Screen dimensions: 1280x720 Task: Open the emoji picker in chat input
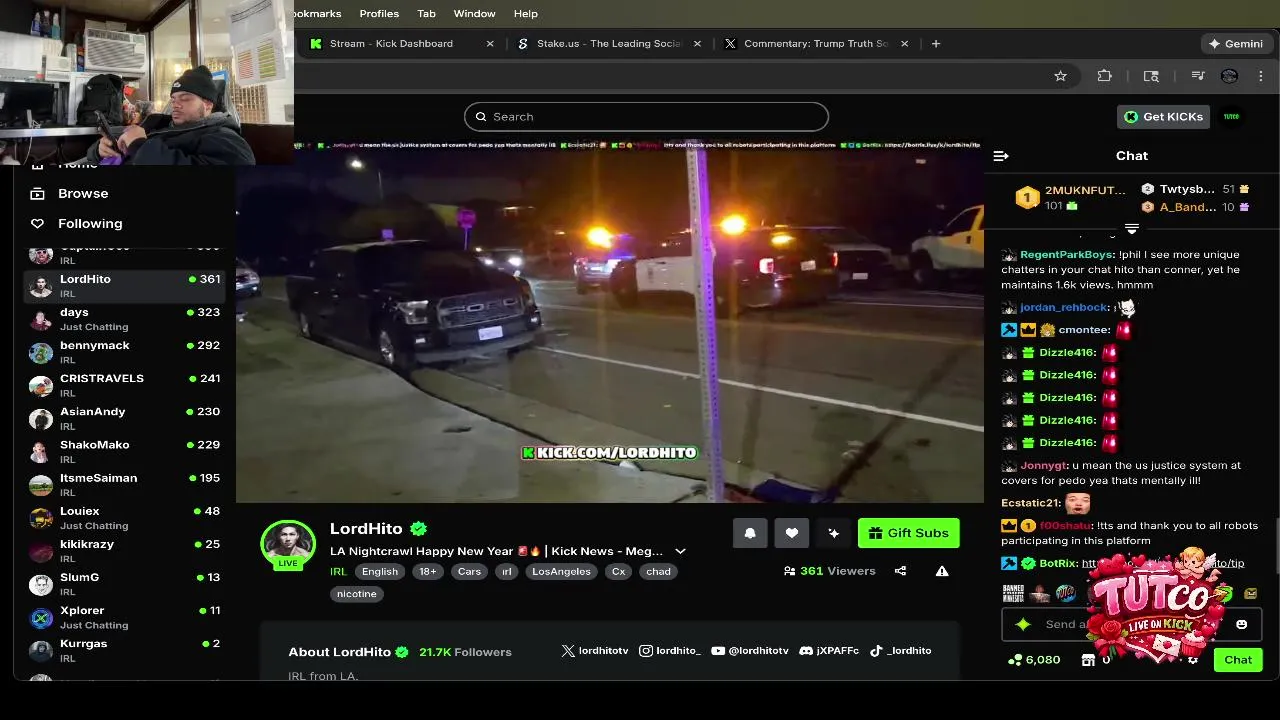(x=1242, y=624)
